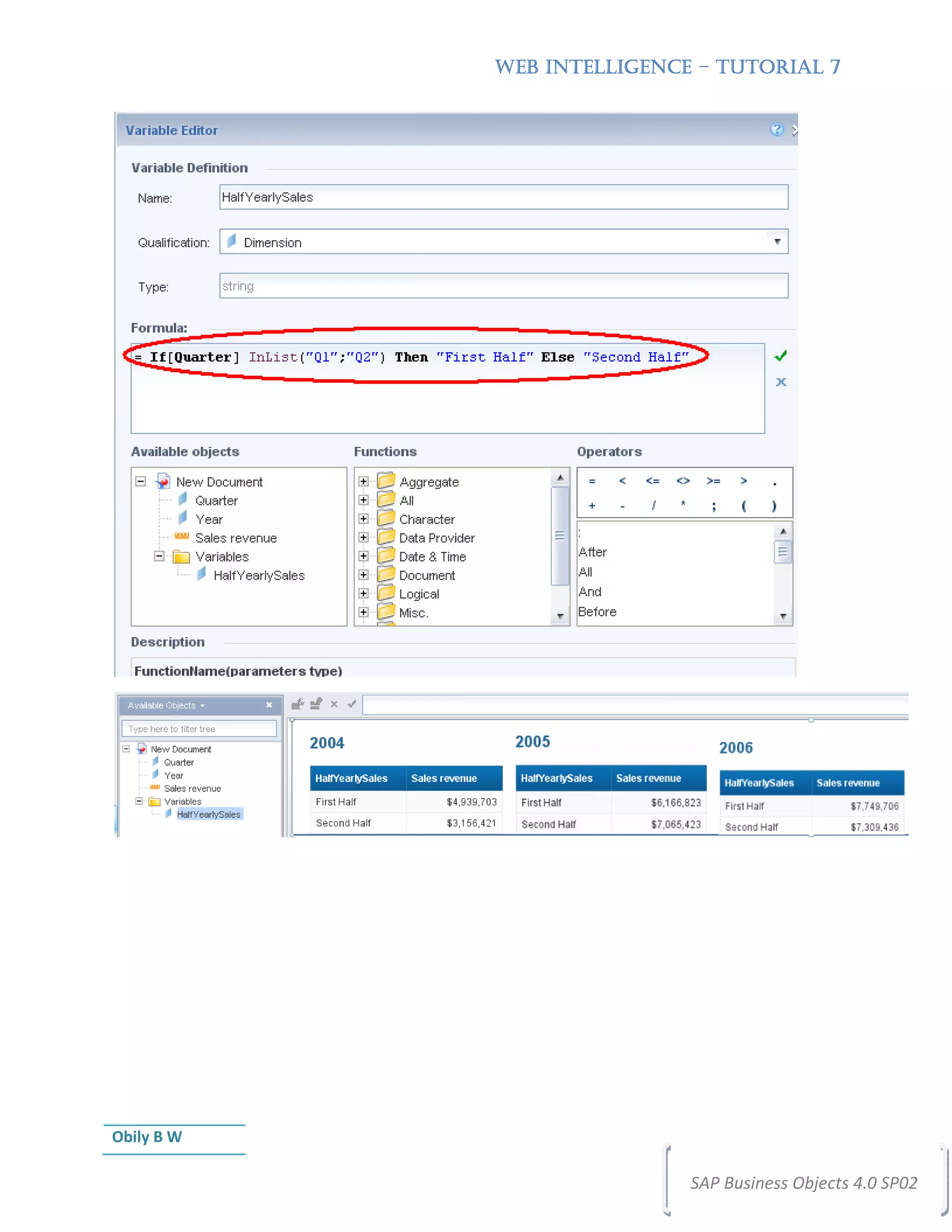Click the Aggregate functions folder icon
Viewport: 952px width, 1232px height.
[x=386, y=481]
